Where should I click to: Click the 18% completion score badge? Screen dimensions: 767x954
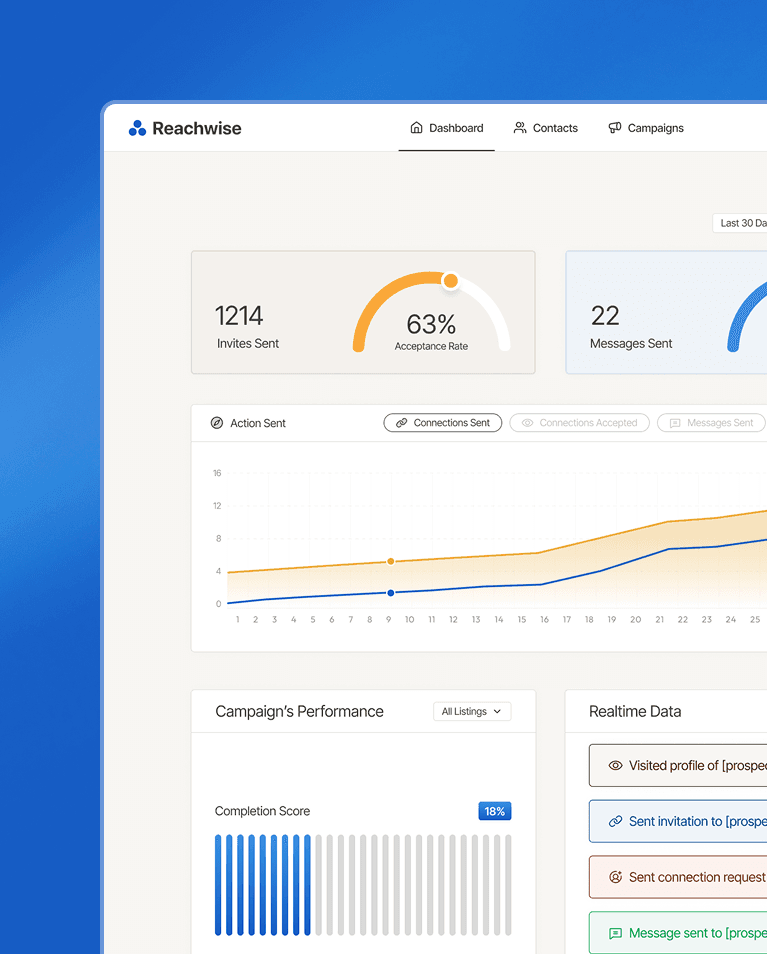click(x=494, y=811)
